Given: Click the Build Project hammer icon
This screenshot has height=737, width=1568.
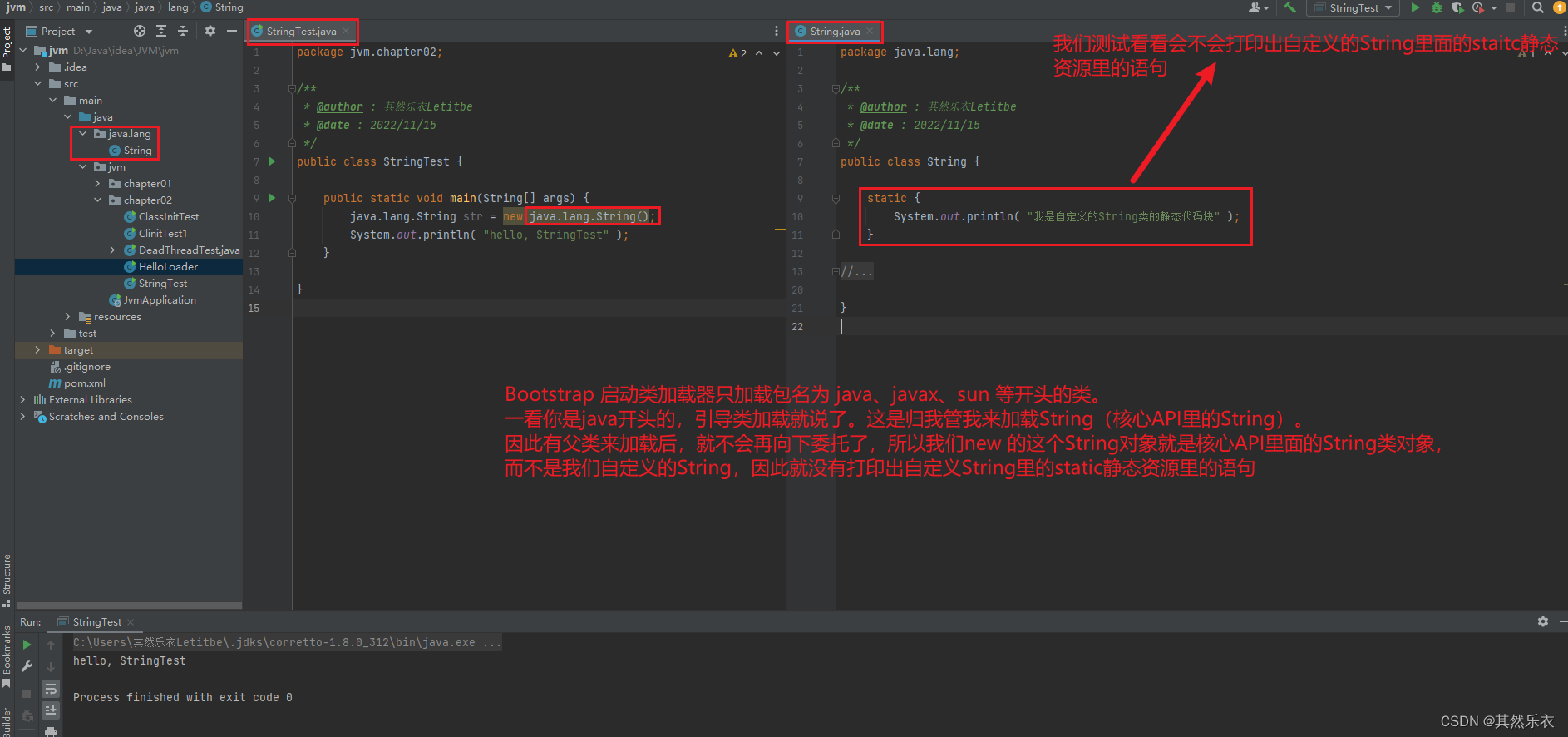Looking at the screenshot, I should click(x=1289, y=7).
